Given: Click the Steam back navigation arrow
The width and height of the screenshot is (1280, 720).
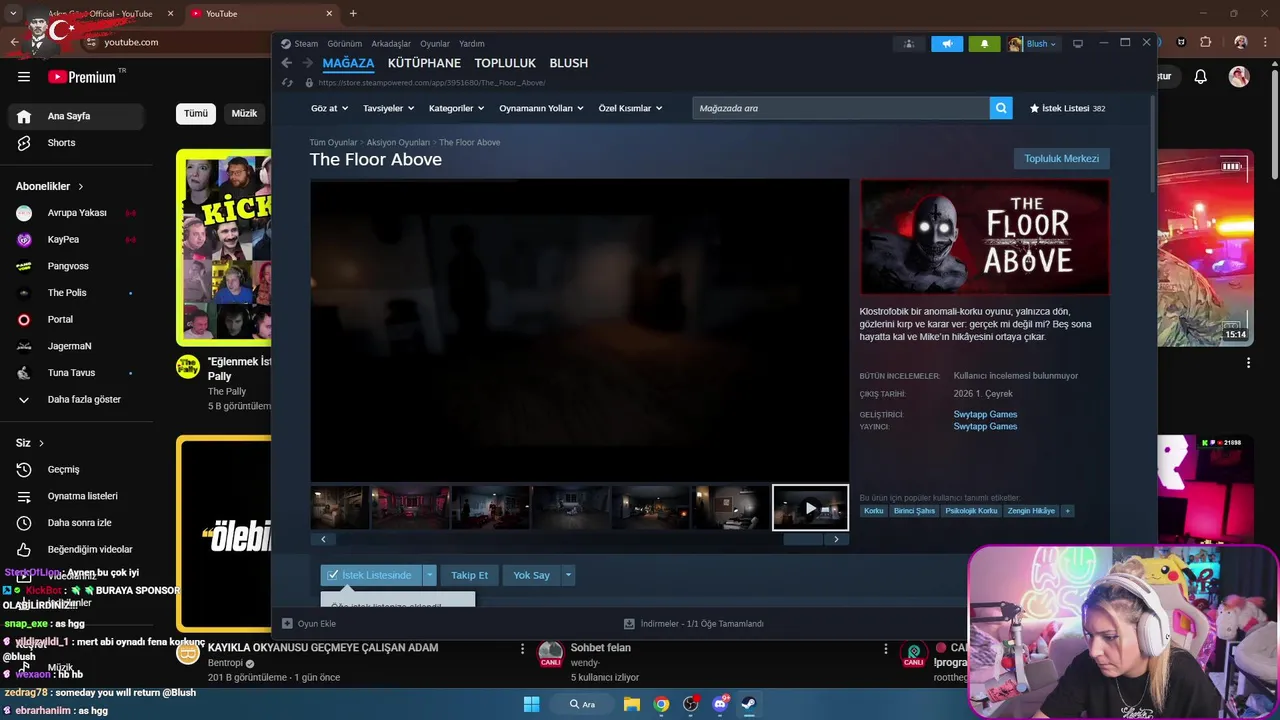Looking at the screenshot, I should tap(287, 63).
